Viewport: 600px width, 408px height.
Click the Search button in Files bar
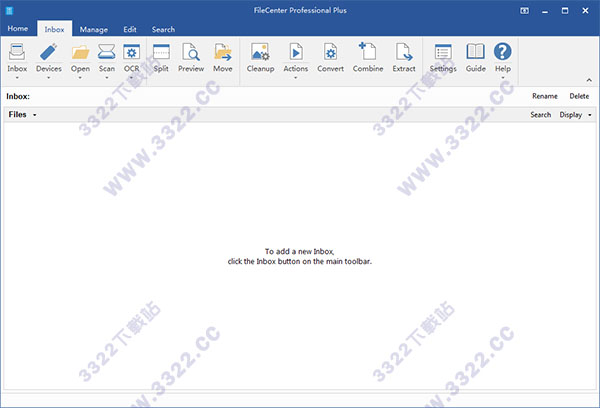(x=541, y=115)
